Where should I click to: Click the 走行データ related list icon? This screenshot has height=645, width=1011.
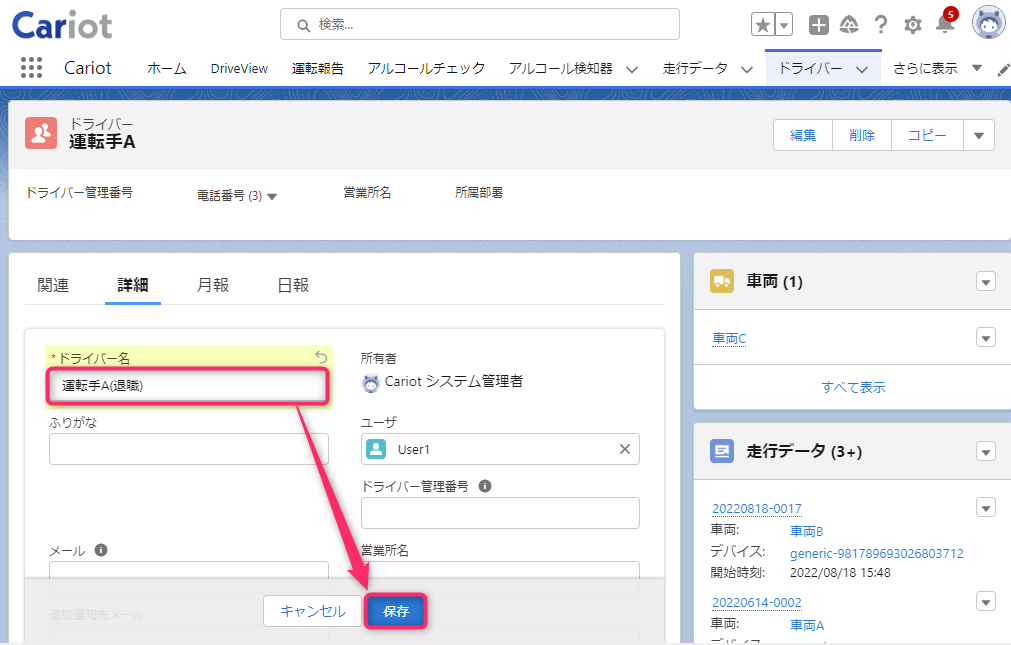722,451
